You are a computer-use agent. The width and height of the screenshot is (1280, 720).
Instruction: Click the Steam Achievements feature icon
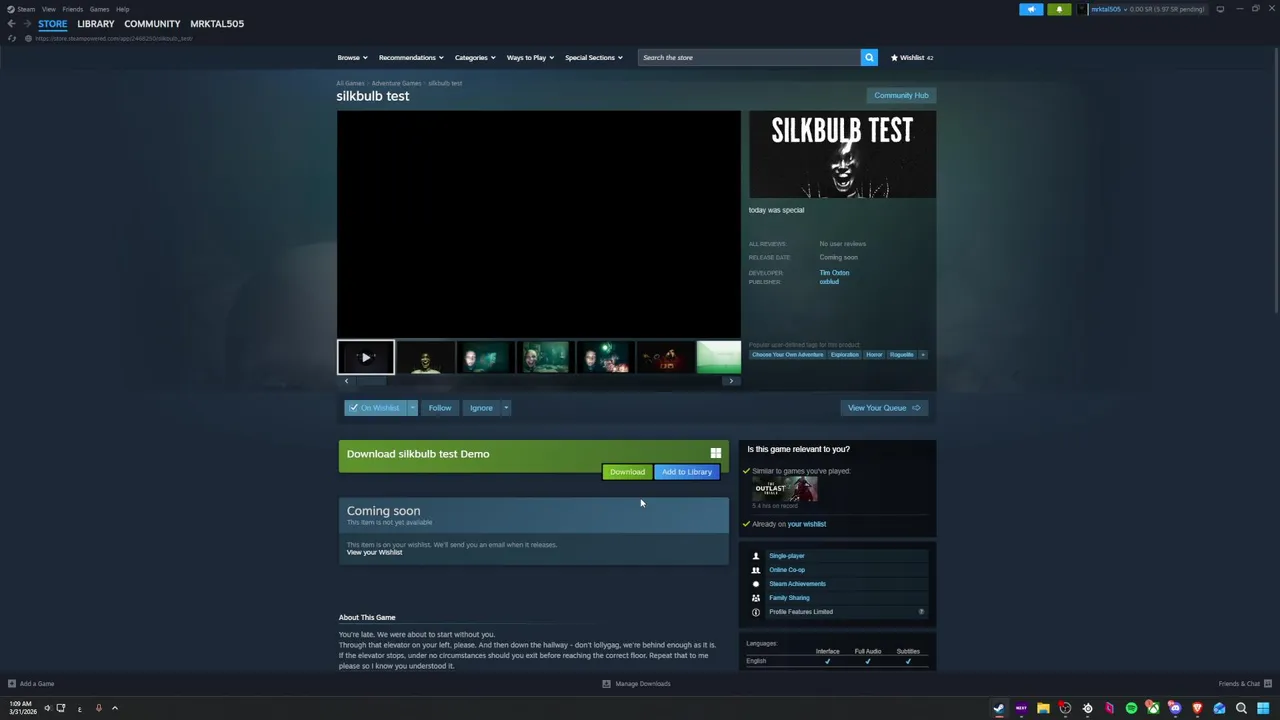pyautogui.click(x=756, y=584)
